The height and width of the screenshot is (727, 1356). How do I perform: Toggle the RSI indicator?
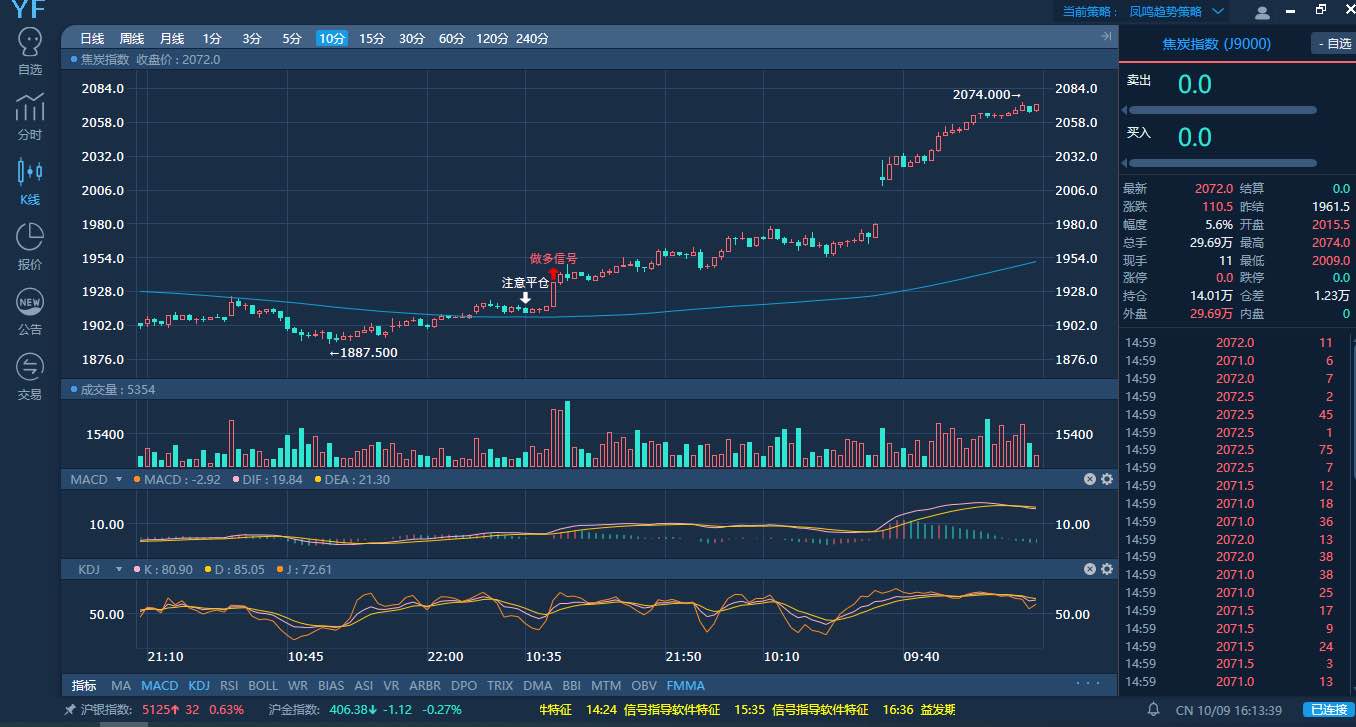(230, 686)
